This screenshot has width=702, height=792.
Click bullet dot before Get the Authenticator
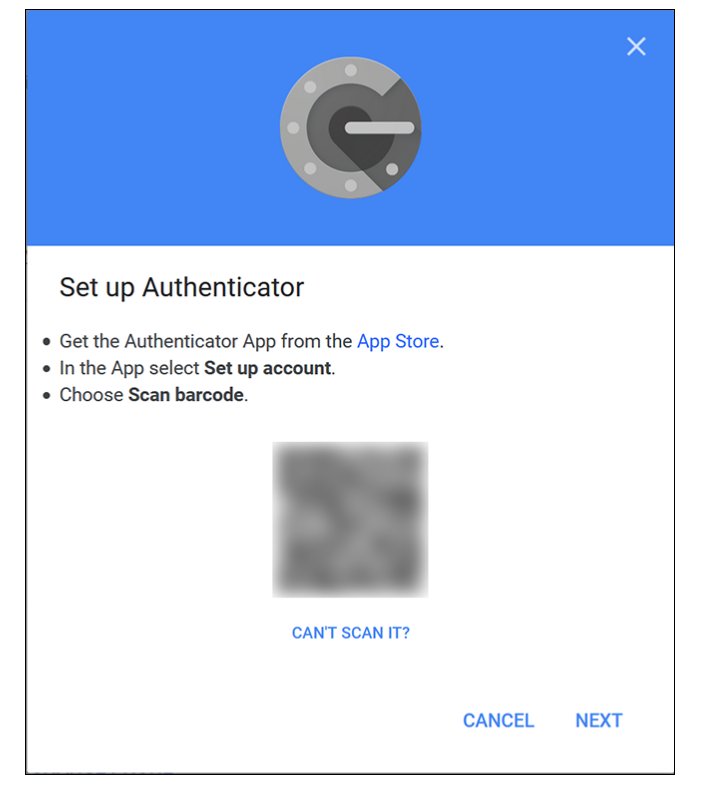coord(46,342)
